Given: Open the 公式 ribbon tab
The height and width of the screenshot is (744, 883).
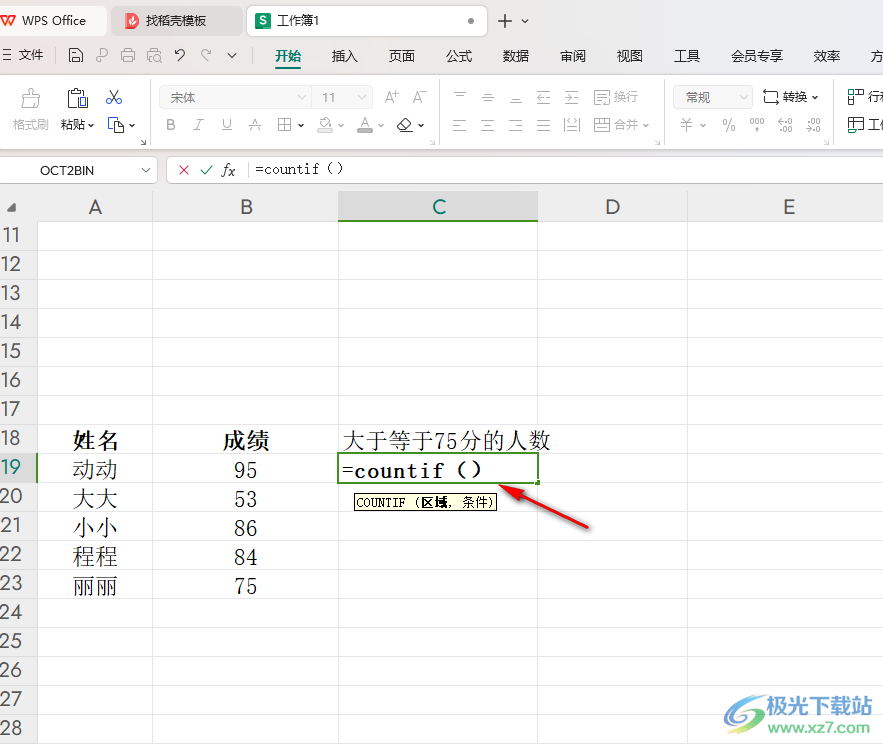Looking at the screenshot, I should pyautogui.click(x=459, y=56).
